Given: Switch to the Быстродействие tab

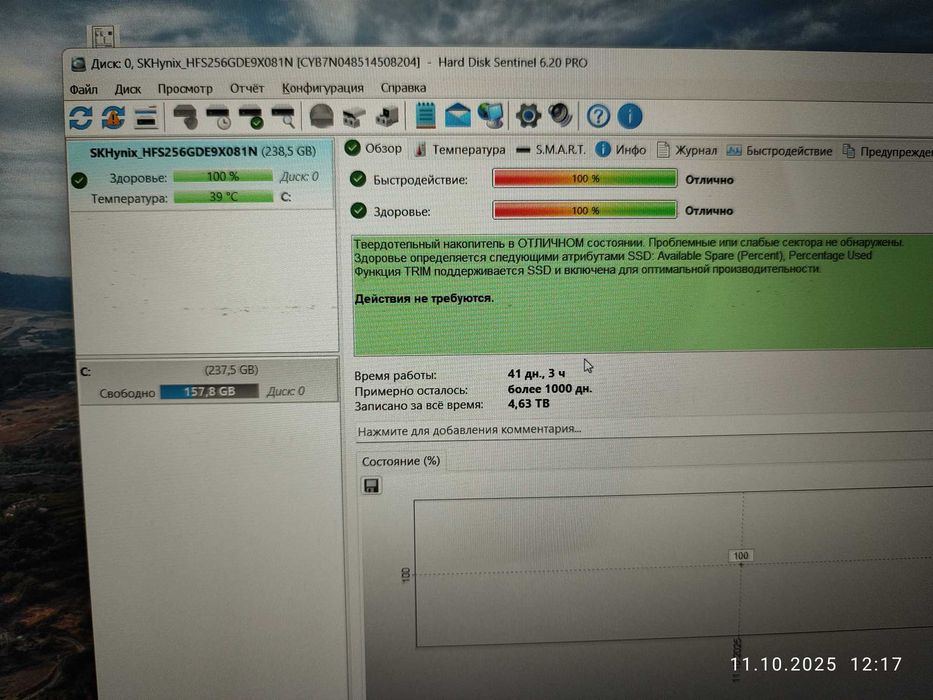Looking at the screenshot, I should pos(779,151).
